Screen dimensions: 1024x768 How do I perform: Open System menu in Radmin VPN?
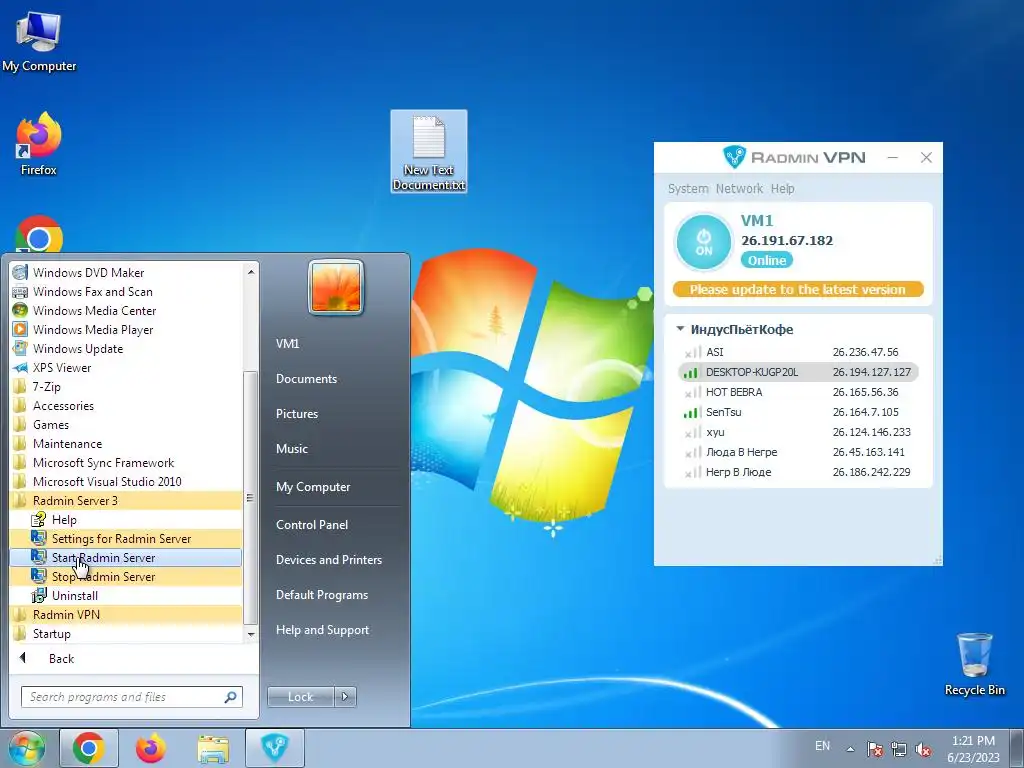click(688, 188)
